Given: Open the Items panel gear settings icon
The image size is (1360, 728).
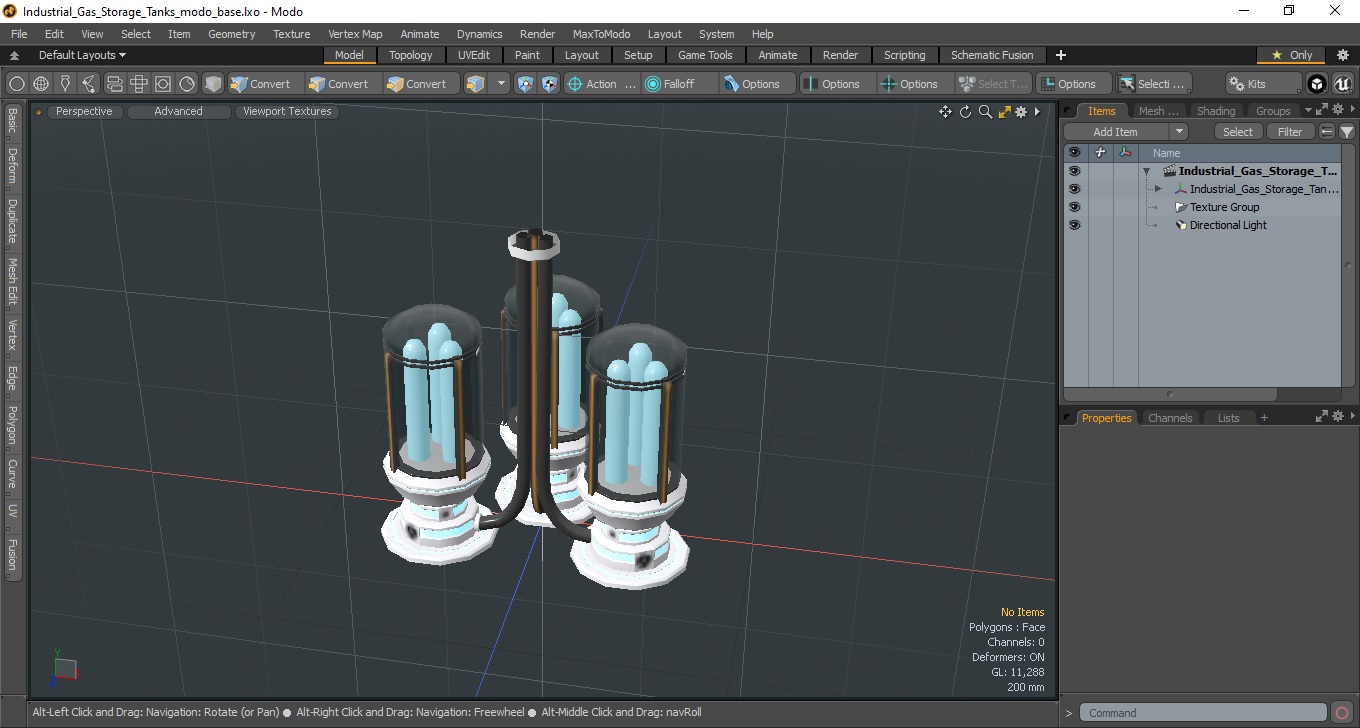Looking at the screenshot, I should [1337, 109].
